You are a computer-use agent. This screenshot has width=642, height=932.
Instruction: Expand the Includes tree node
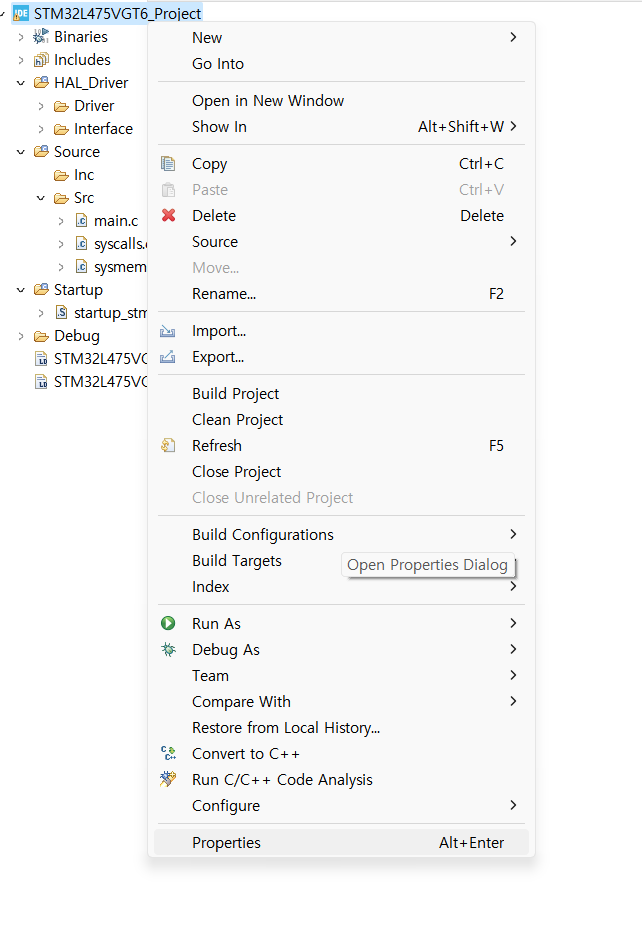coord(21,60)
